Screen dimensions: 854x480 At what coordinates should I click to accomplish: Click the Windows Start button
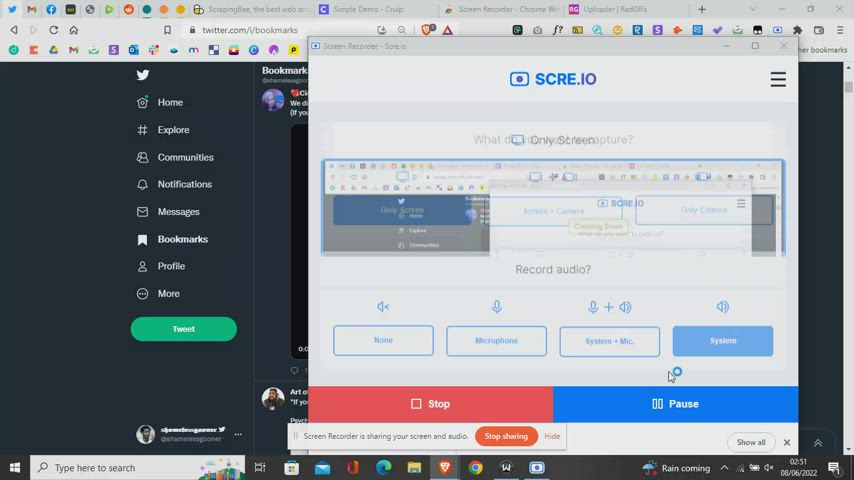(15, 467)
